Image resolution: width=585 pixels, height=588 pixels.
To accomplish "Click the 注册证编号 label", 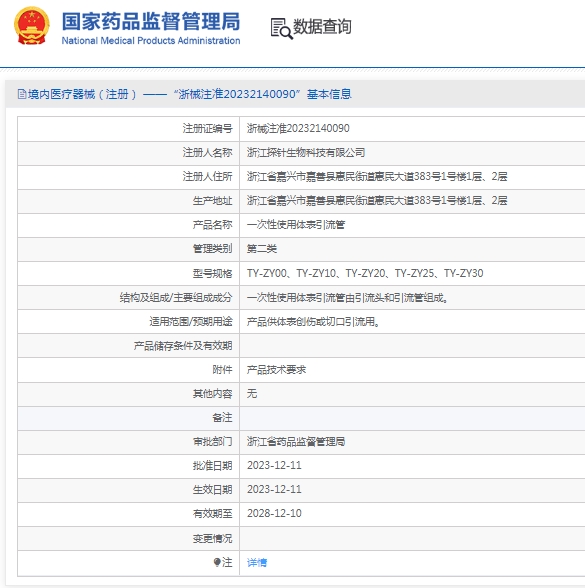I will tap(207, 129).
